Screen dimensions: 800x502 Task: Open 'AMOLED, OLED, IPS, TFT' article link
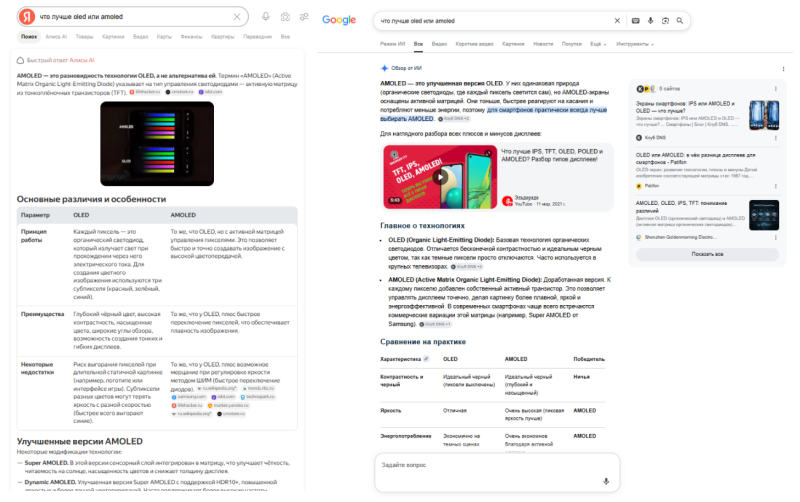[x=682, y=207]
